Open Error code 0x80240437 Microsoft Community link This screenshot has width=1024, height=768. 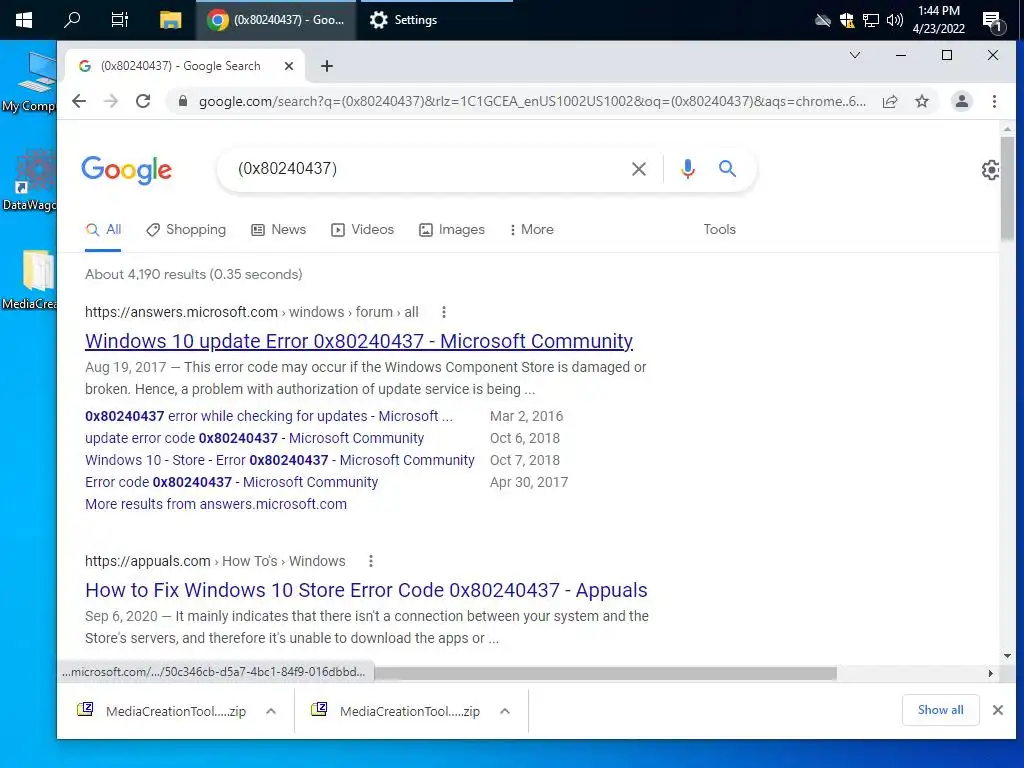[231, 483]
